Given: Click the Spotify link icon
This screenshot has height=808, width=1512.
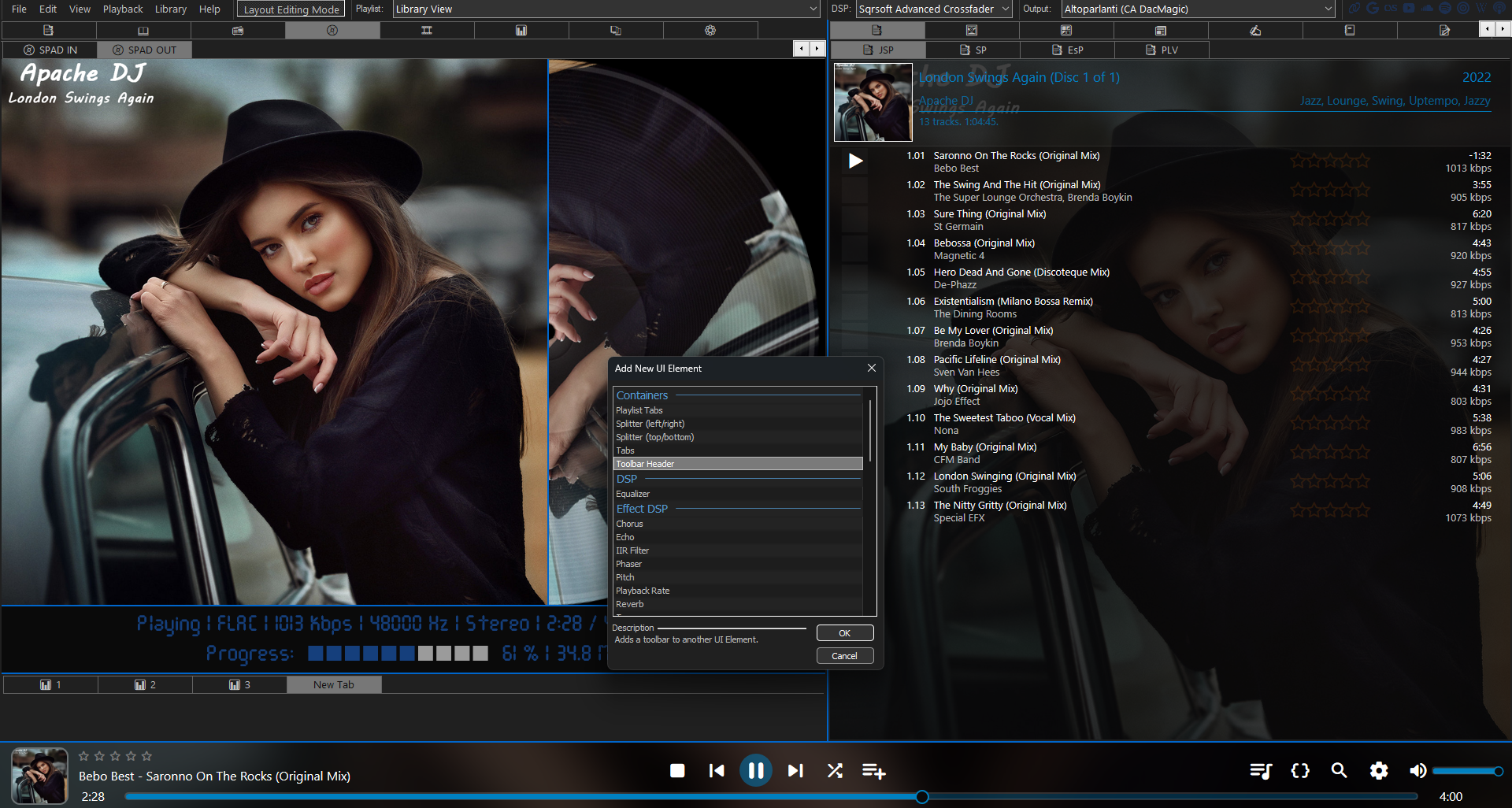Looking at the screenshot, I should coord(1445,9).
